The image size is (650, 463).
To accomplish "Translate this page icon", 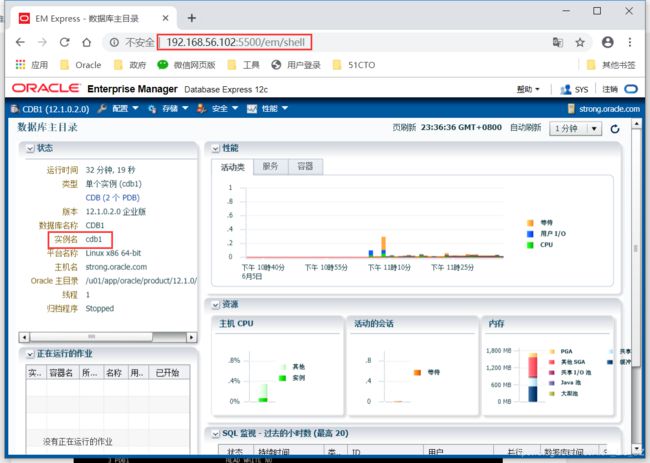I will [558, 42].
